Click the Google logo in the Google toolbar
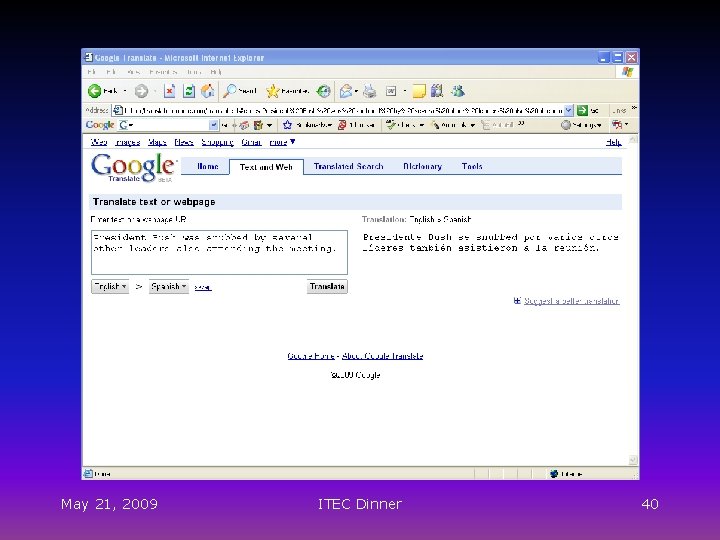 click(x=100, y=125)
